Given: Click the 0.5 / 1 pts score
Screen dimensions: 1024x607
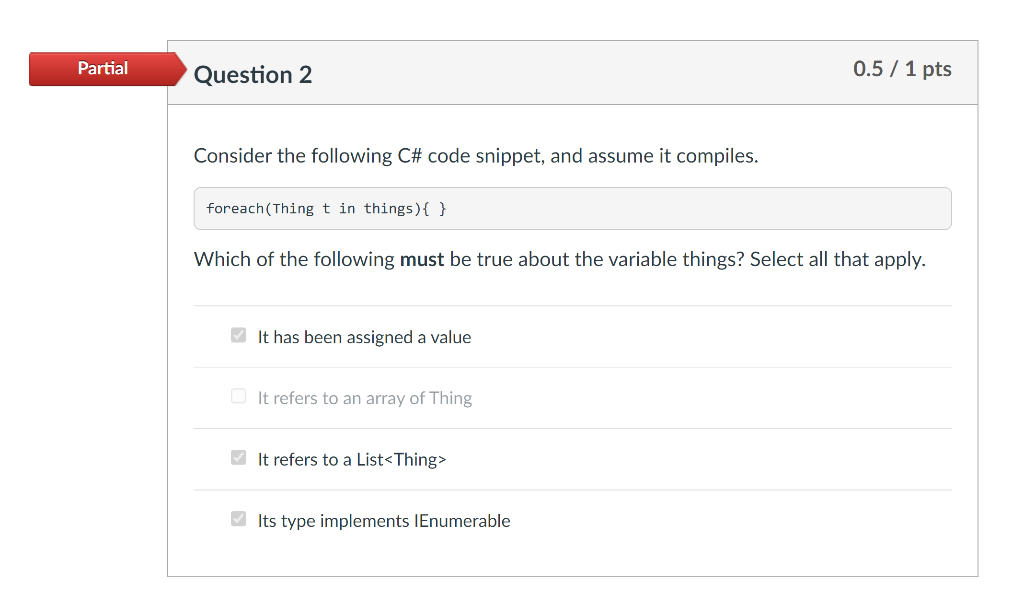Looking at the screenshot, I should 902,69.
